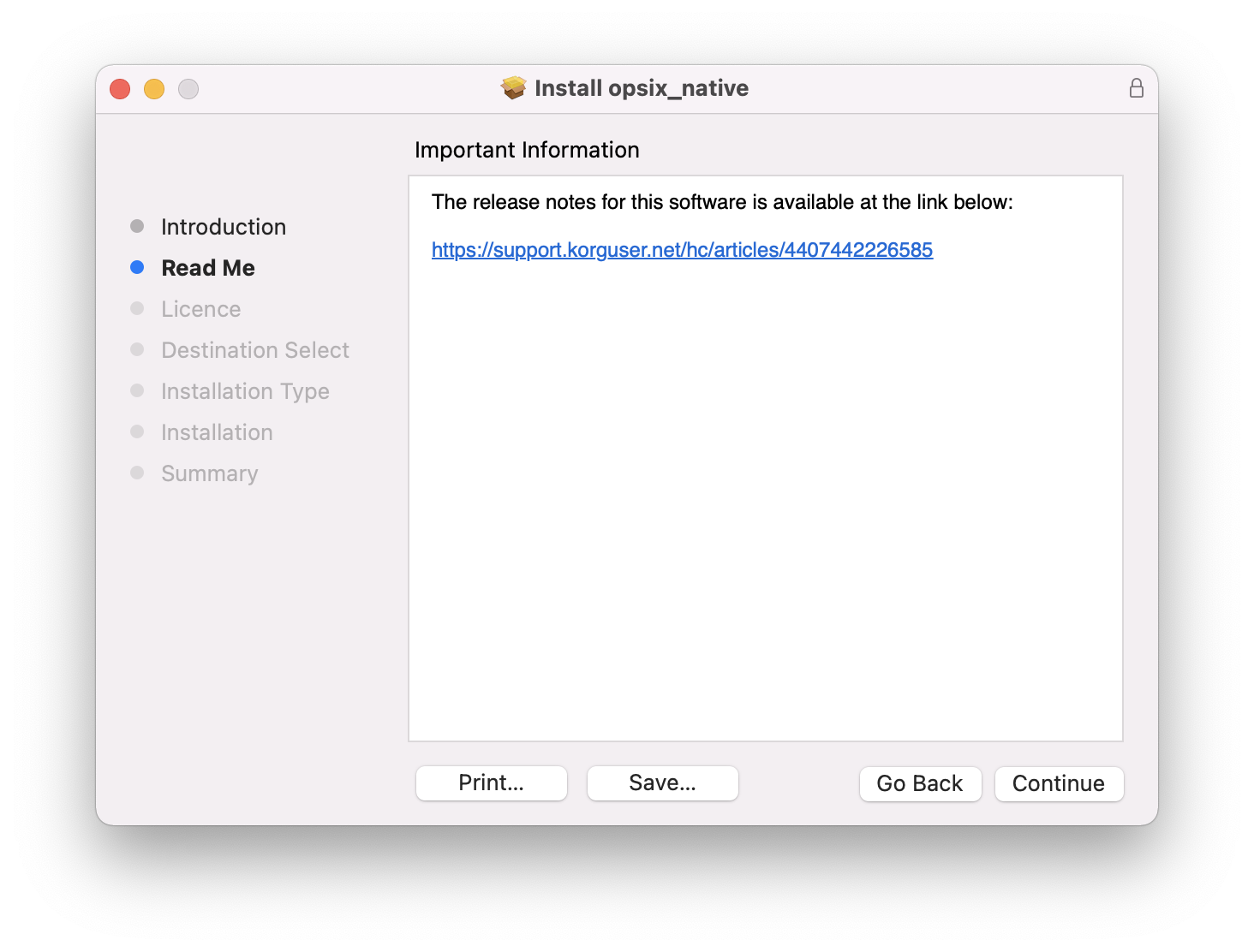Minimize the installer with the yellow button
The image size is (1254, 952).
pyautogui.click(x=154, y=89)
